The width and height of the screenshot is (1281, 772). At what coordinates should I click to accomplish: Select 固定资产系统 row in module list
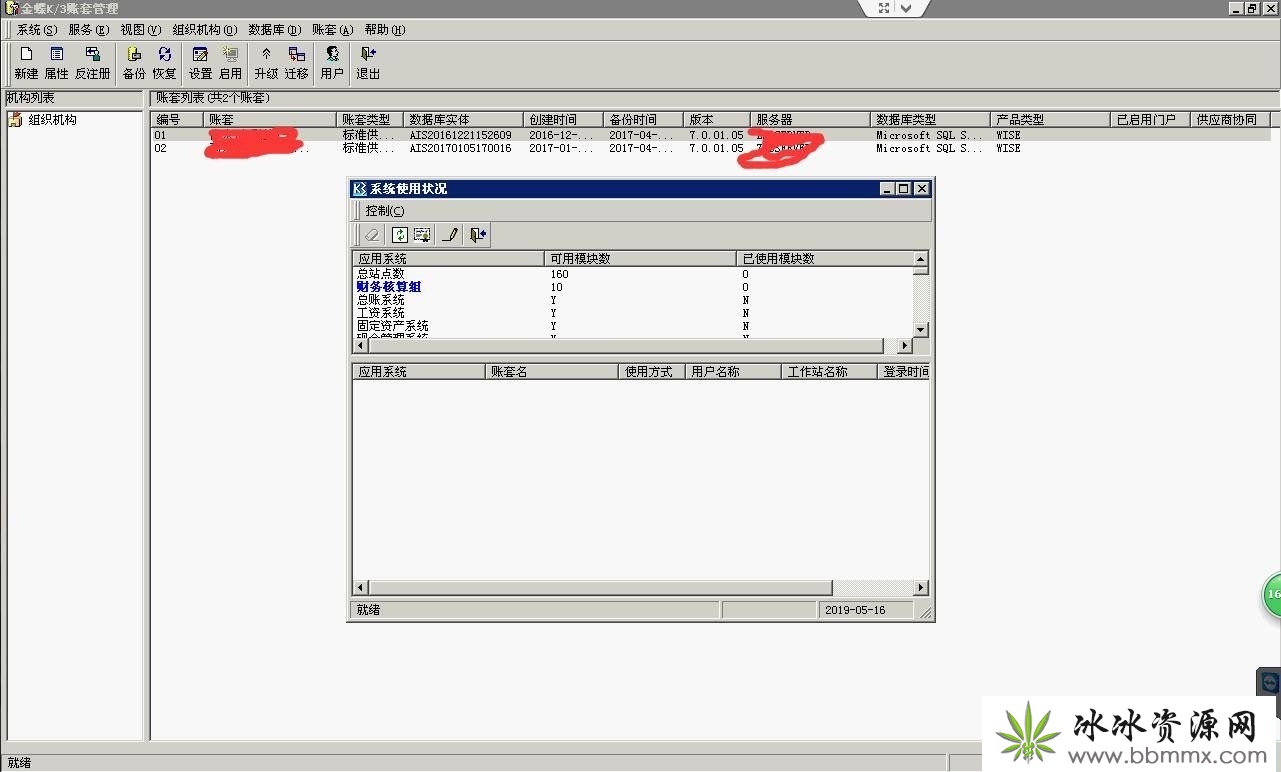633,326
